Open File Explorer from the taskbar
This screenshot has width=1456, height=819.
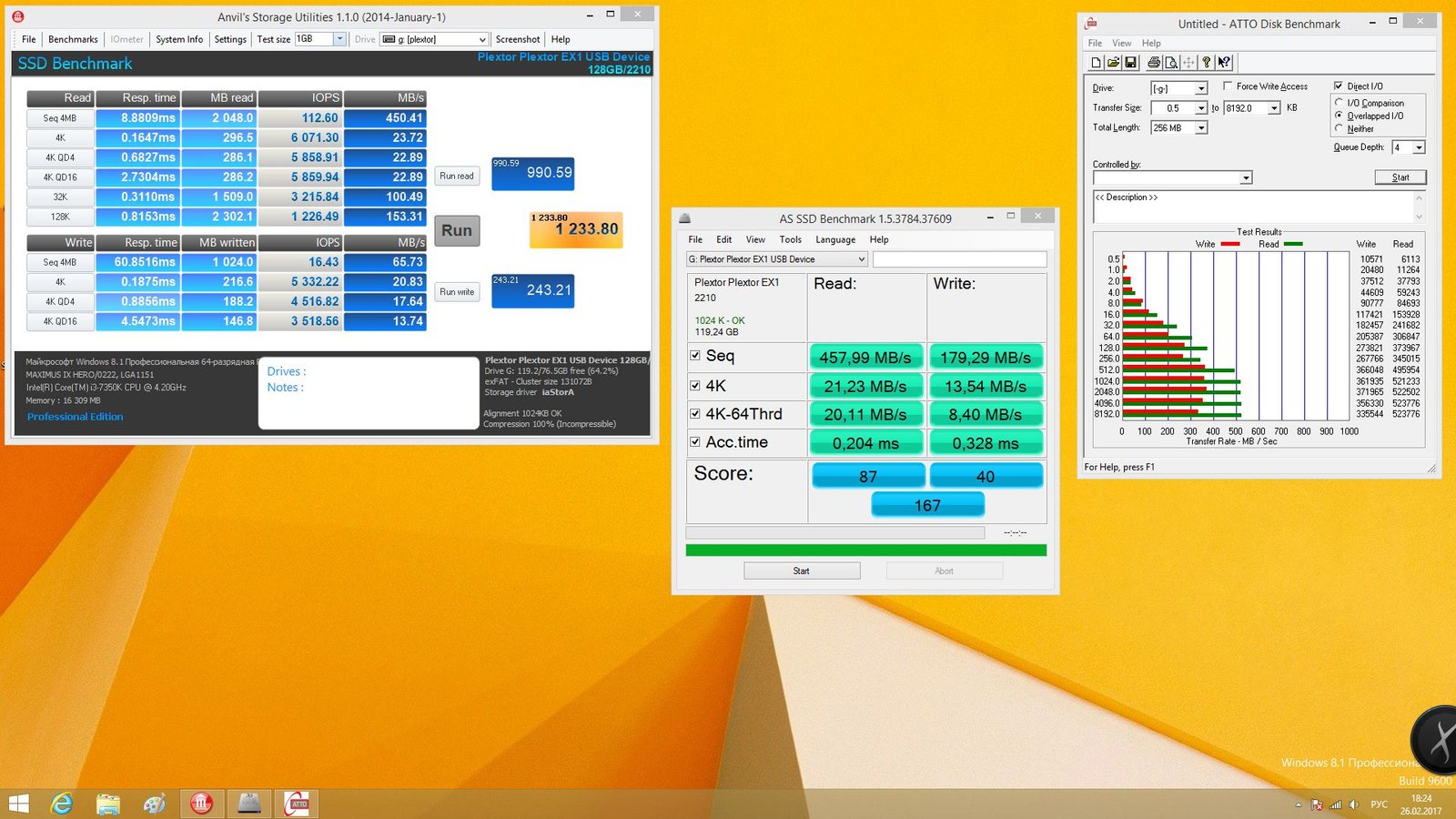[108, 804]
